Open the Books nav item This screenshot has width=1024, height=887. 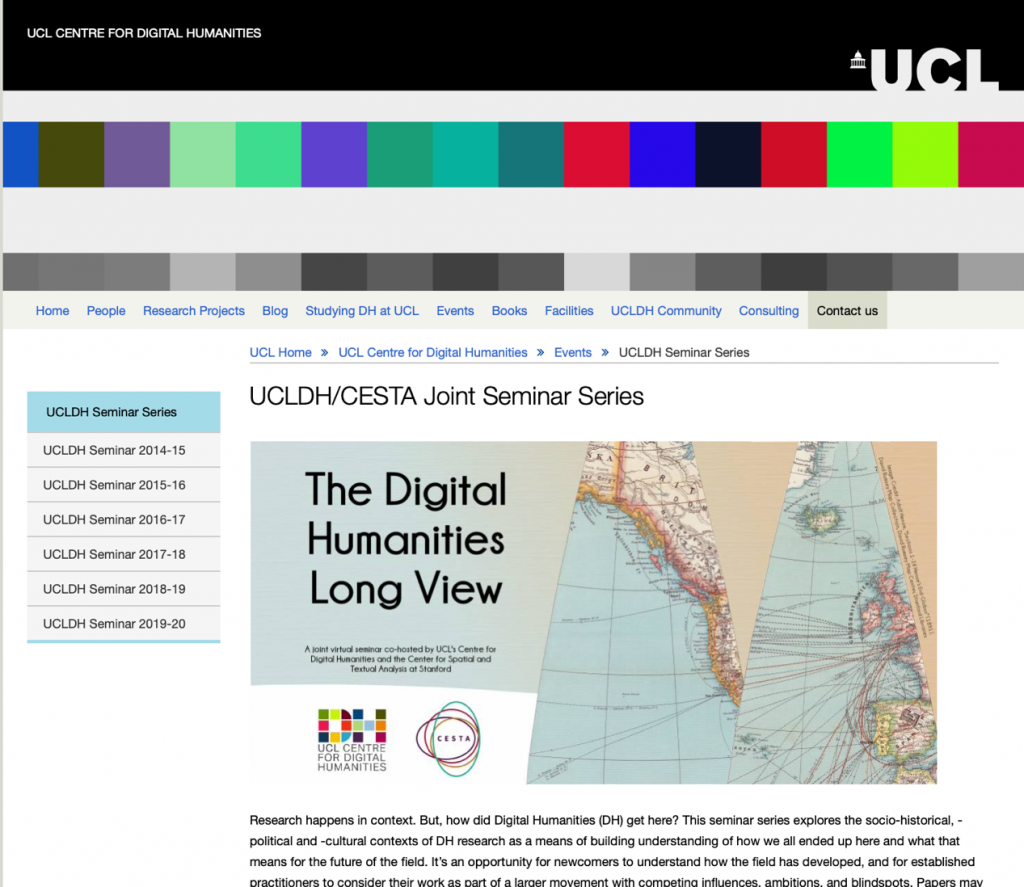click(509, 311)
